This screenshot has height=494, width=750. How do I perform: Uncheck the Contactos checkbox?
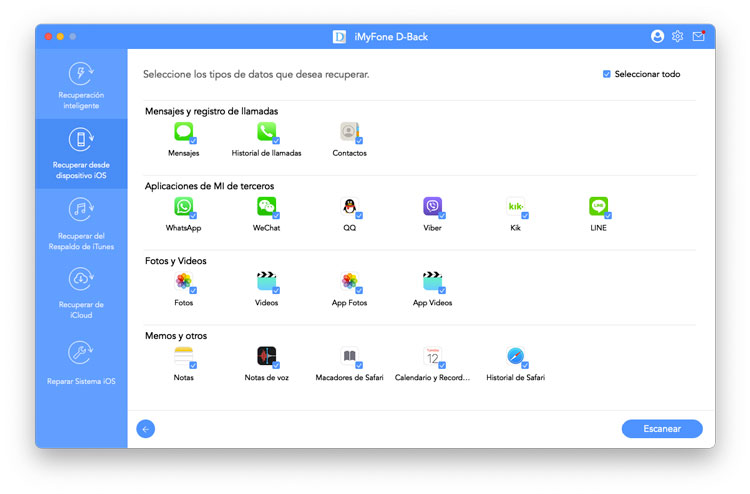click(359, 141)
